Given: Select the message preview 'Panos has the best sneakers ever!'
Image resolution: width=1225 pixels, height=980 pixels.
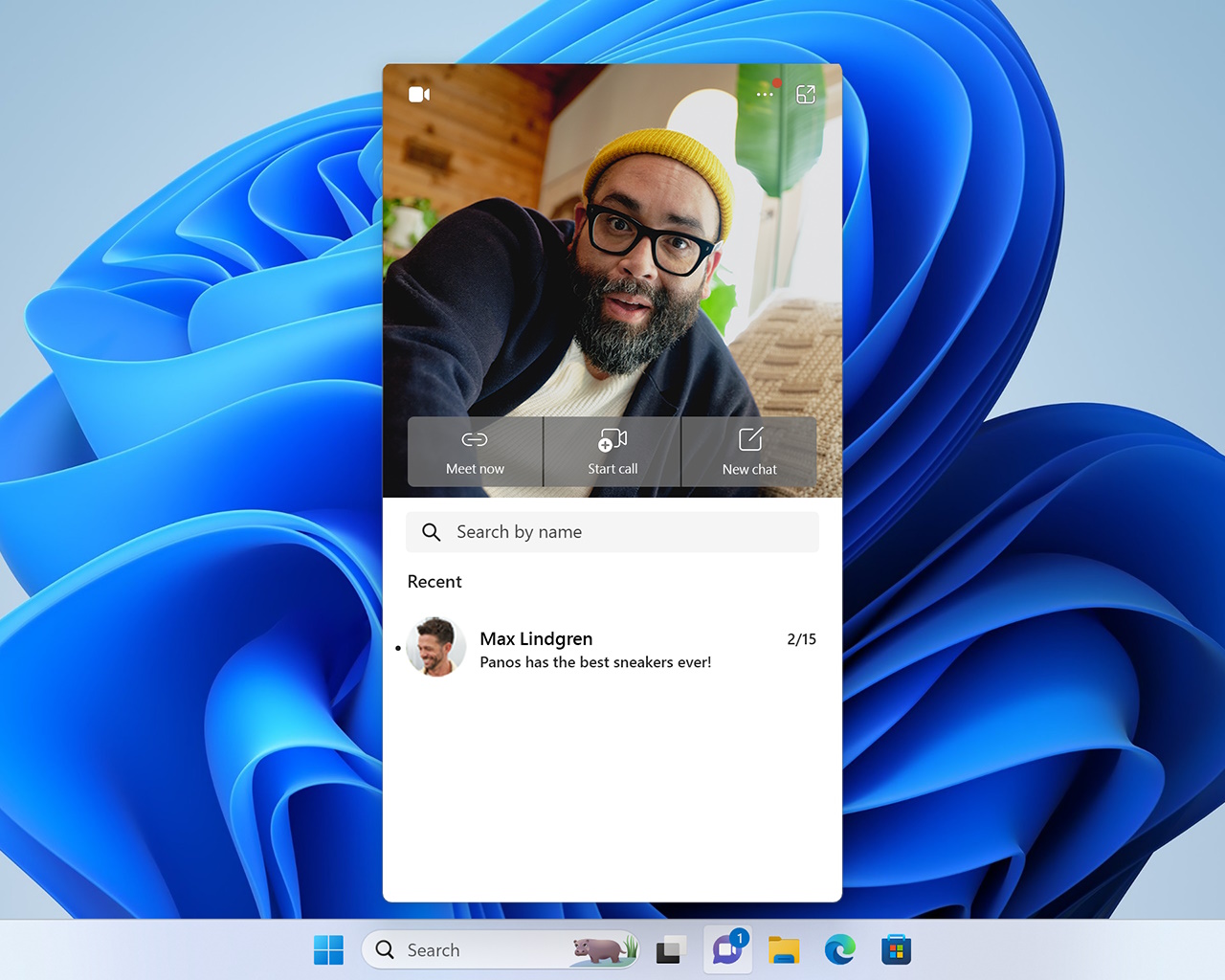Looking at the screenshot, I should point(595,662).
